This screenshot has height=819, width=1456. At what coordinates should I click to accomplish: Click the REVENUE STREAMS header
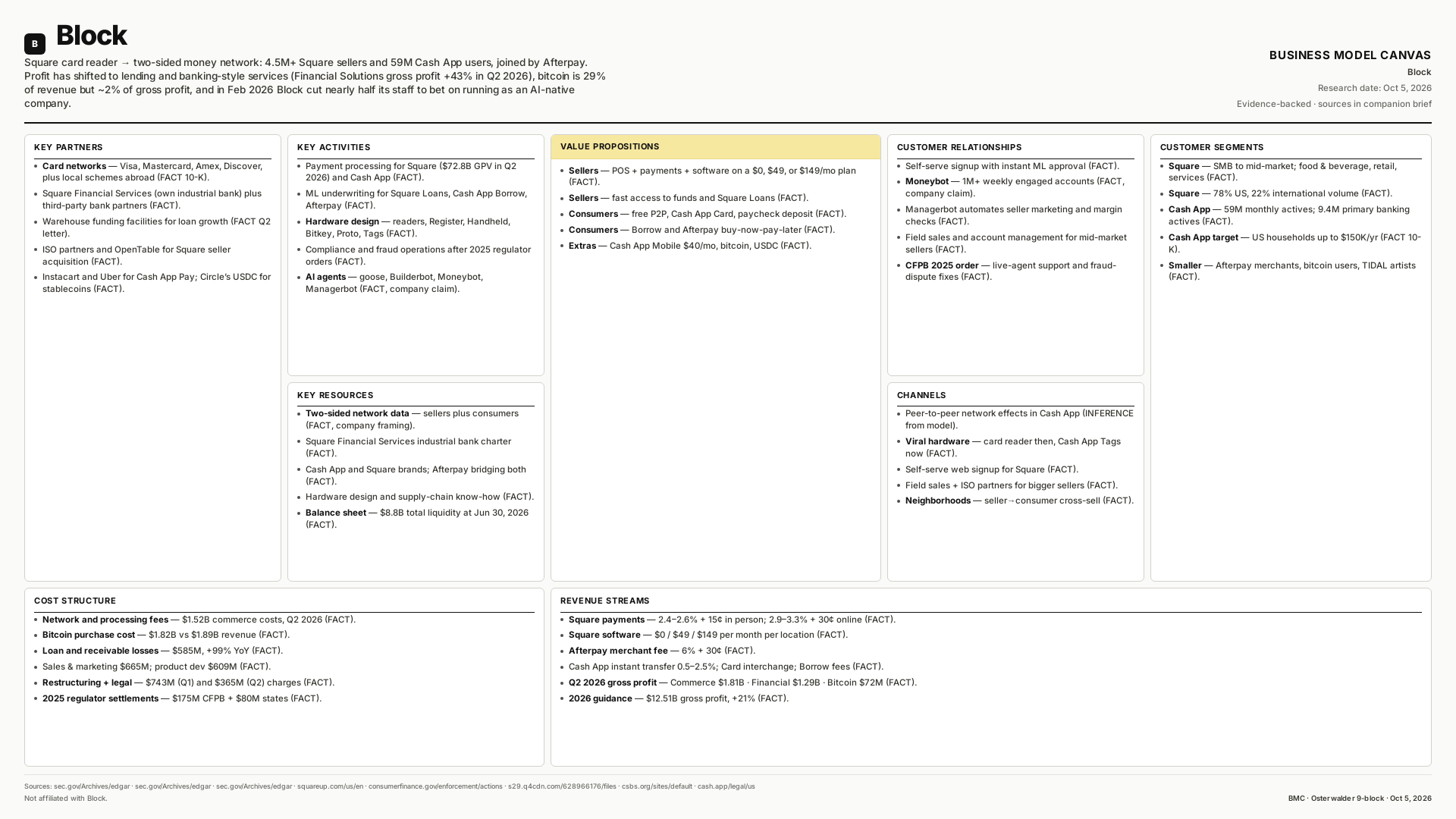(605, 601)
